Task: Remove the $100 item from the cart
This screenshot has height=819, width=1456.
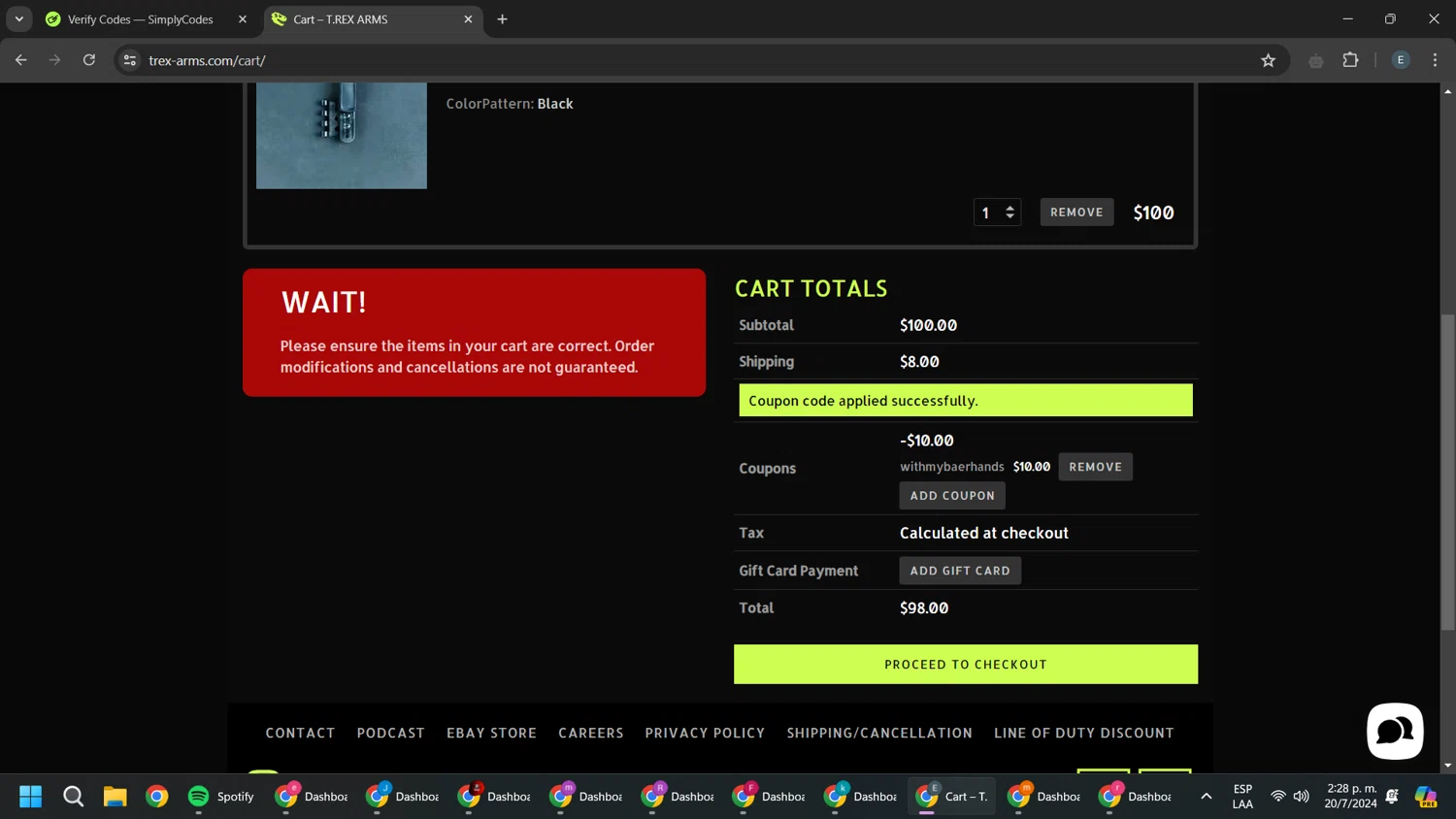Action: [x=1076, y=213]
